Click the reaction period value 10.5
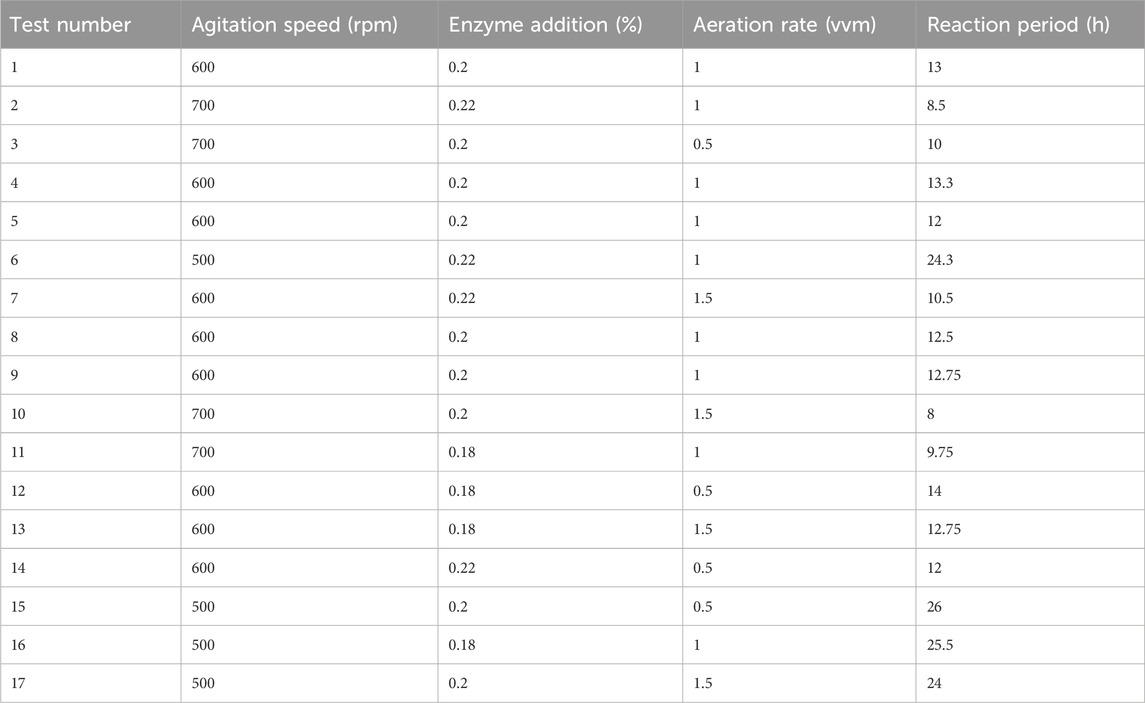Image resolution: width=1145 pixels, height=703 pixels. point(942,298)
